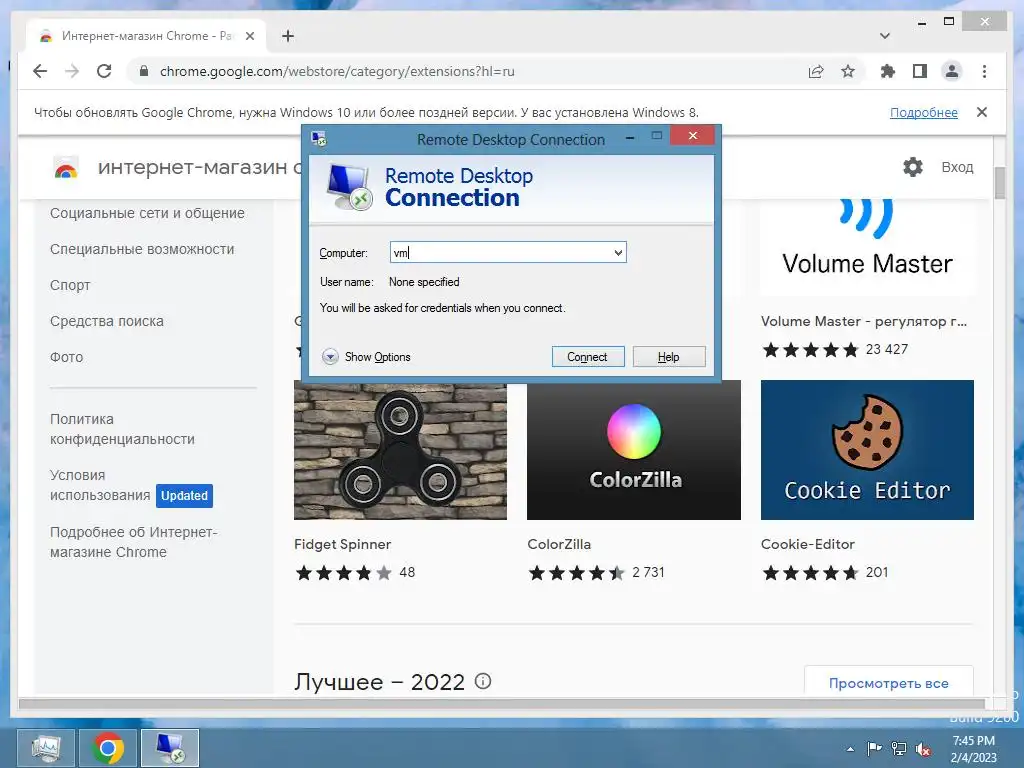
Task: Click info icon next to Лучшее – 2022
Action: [x=483, y=681]
